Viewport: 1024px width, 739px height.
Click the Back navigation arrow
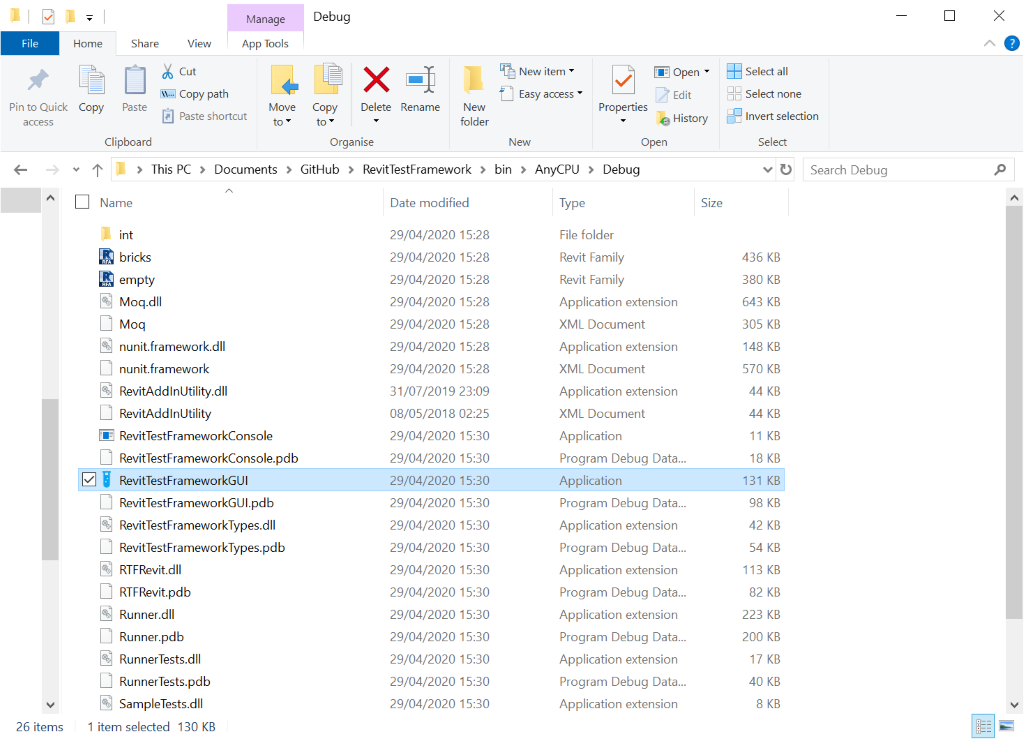point(21,170)
